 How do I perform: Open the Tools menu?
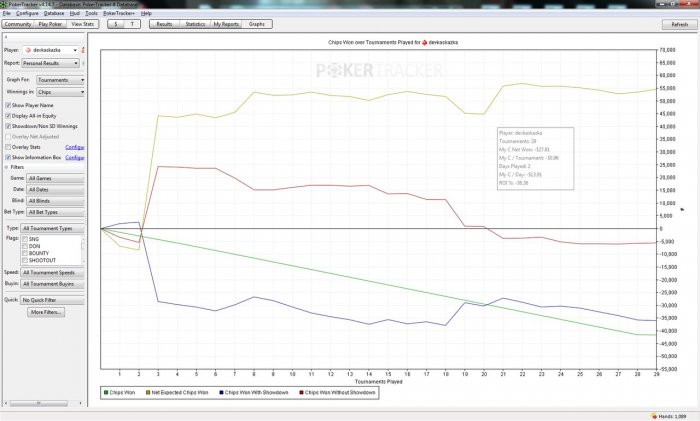(x=91, y=13)
